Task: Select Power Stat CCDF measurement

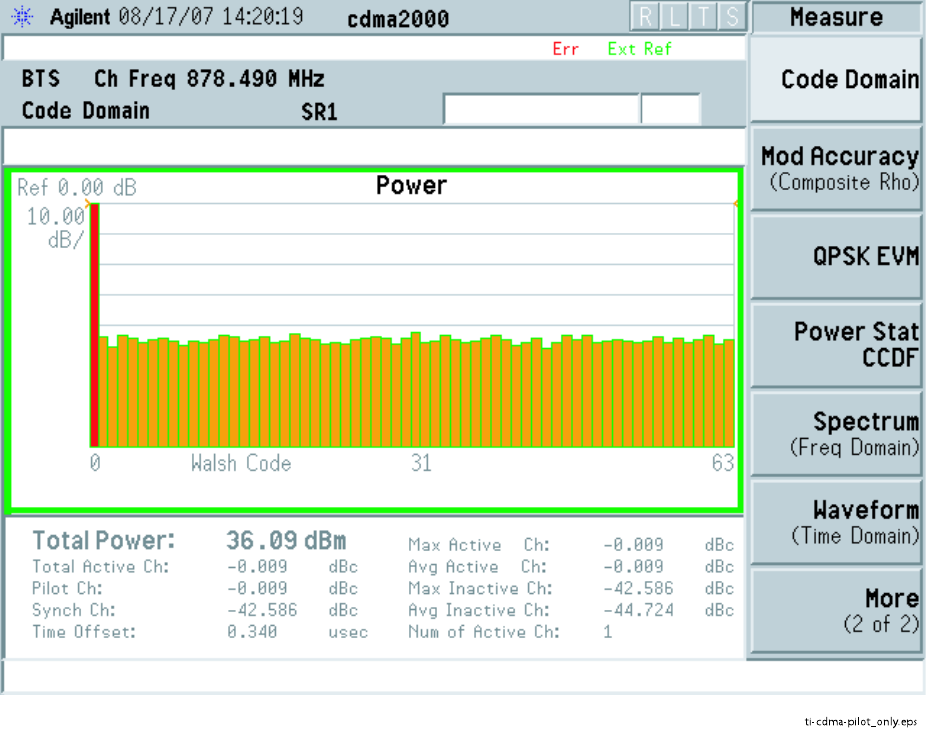Action: 836,346
